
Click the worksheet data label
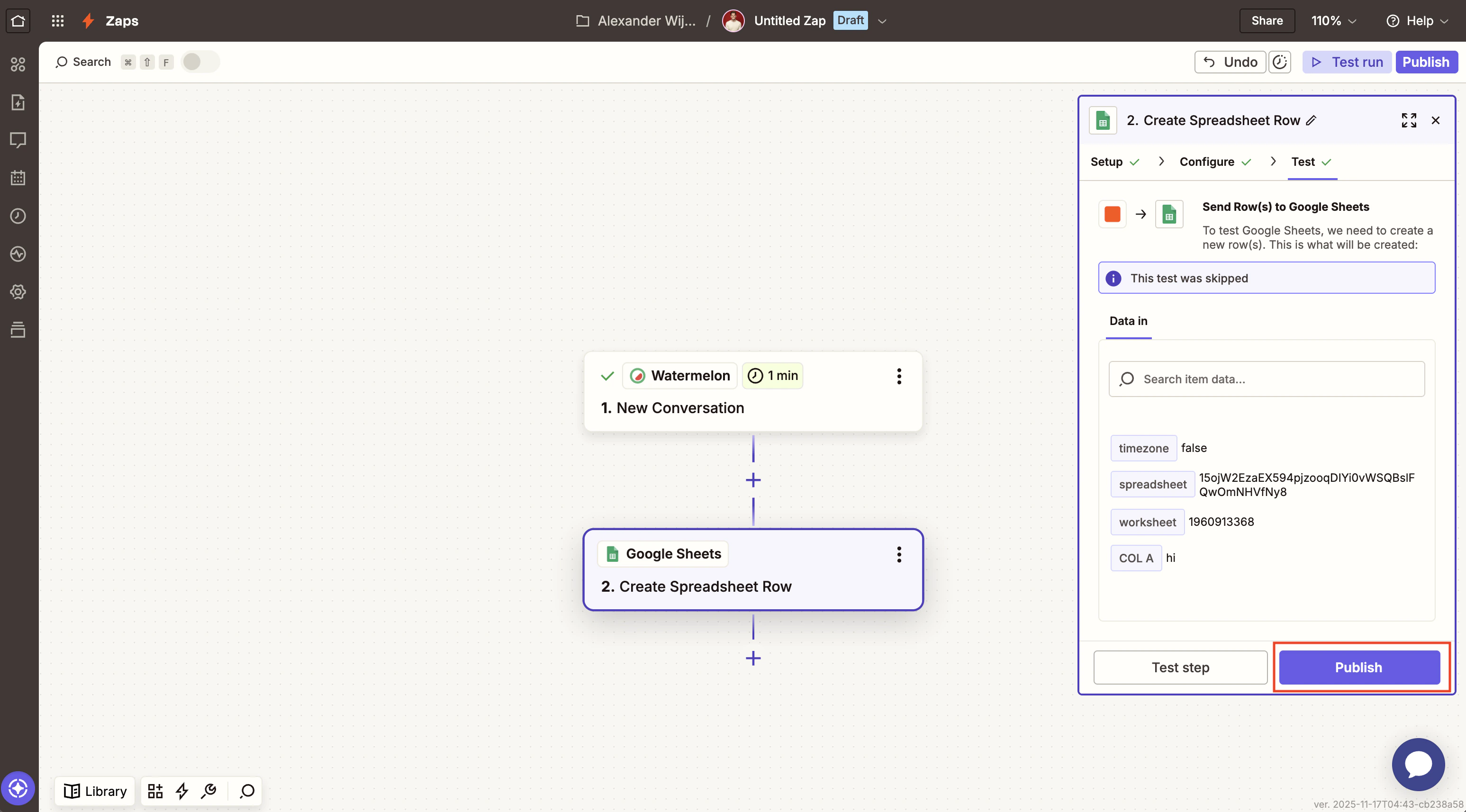pyautogui.click(x=1147, y=523)
